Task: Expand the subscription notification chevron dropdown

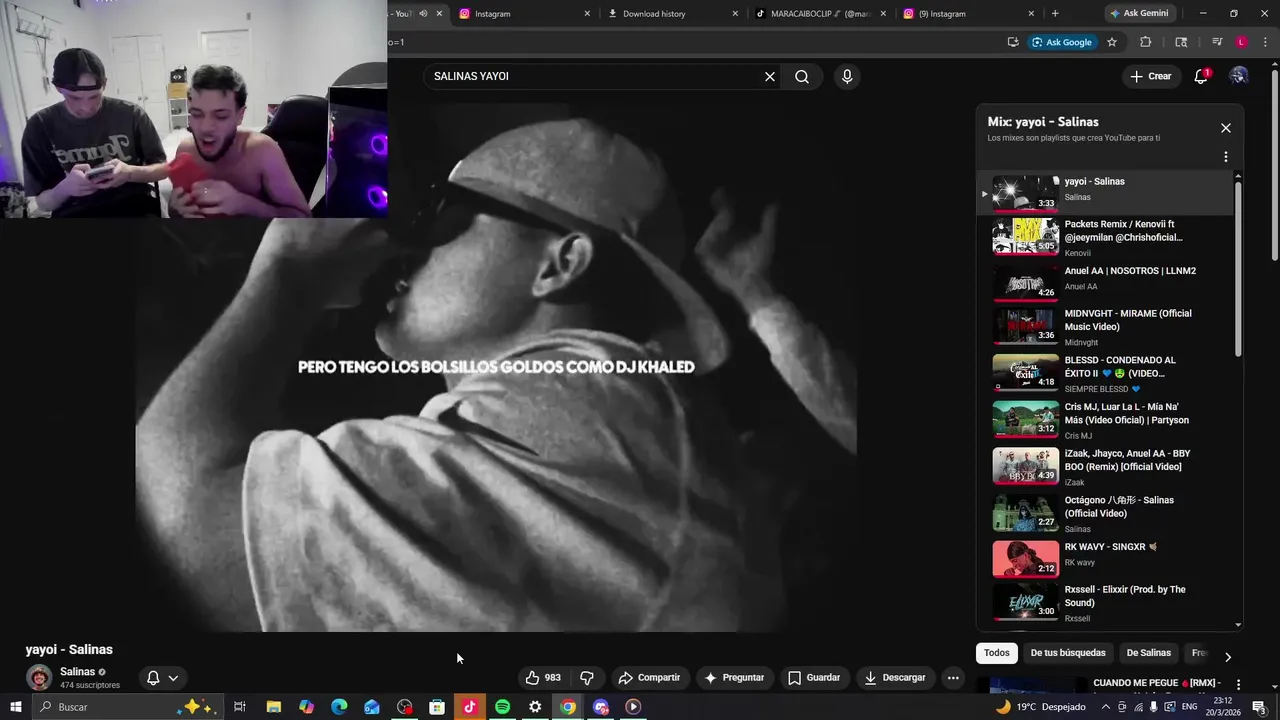Action: (173, 678)
